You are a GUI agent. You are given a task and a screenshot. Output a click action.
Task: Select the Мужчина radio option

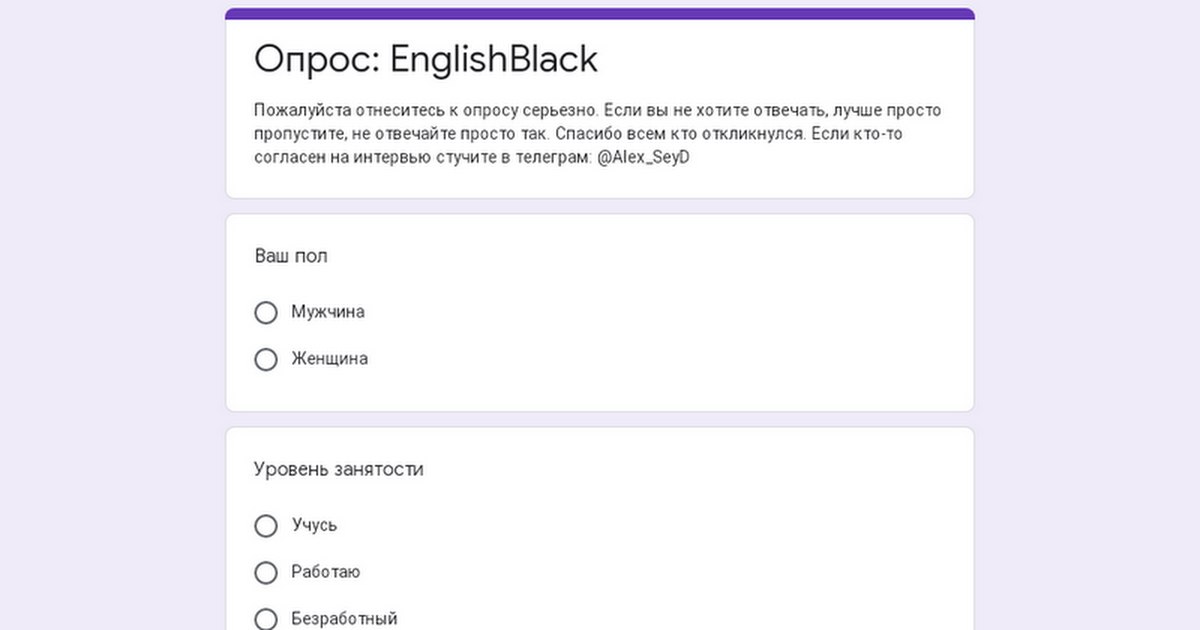pos(266,313)
